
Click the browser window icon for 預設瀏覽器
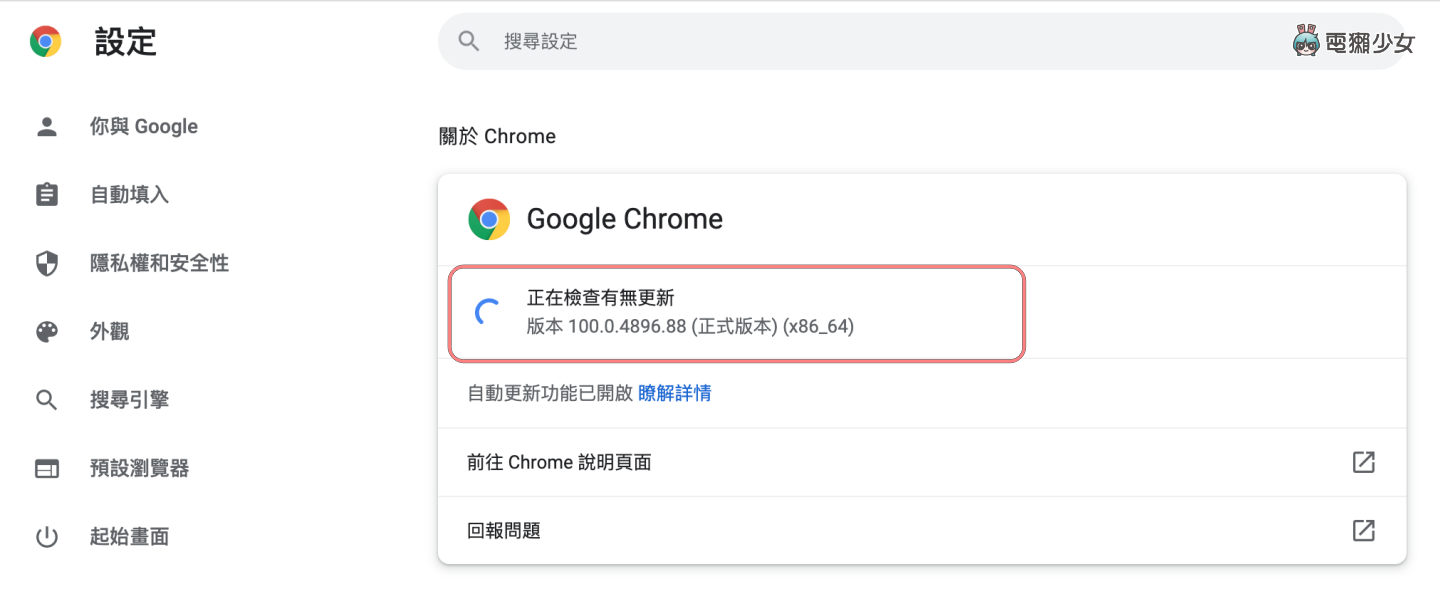pos(47,467)
